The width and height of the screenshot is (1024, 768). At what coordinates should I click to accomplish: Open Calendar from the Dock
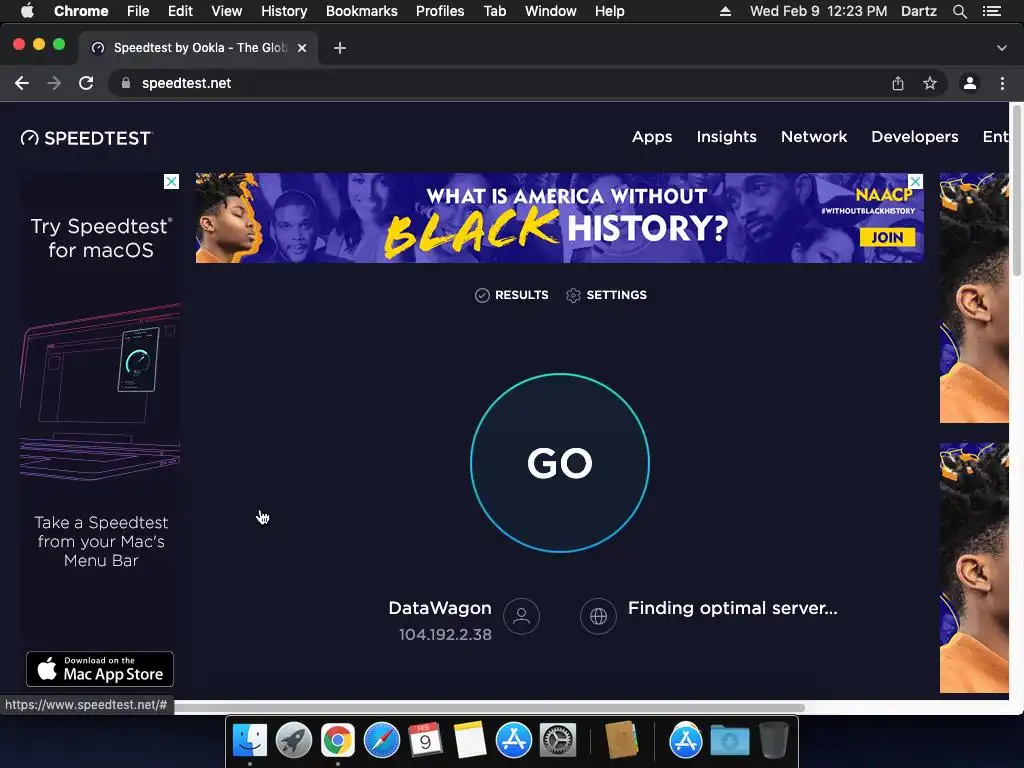tap(425, 741)
